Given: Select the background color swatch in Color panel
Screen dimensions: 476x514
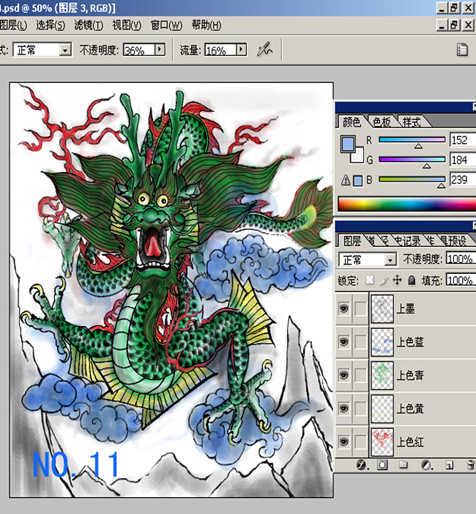Looking at the screenshot, I should (359, 157).
